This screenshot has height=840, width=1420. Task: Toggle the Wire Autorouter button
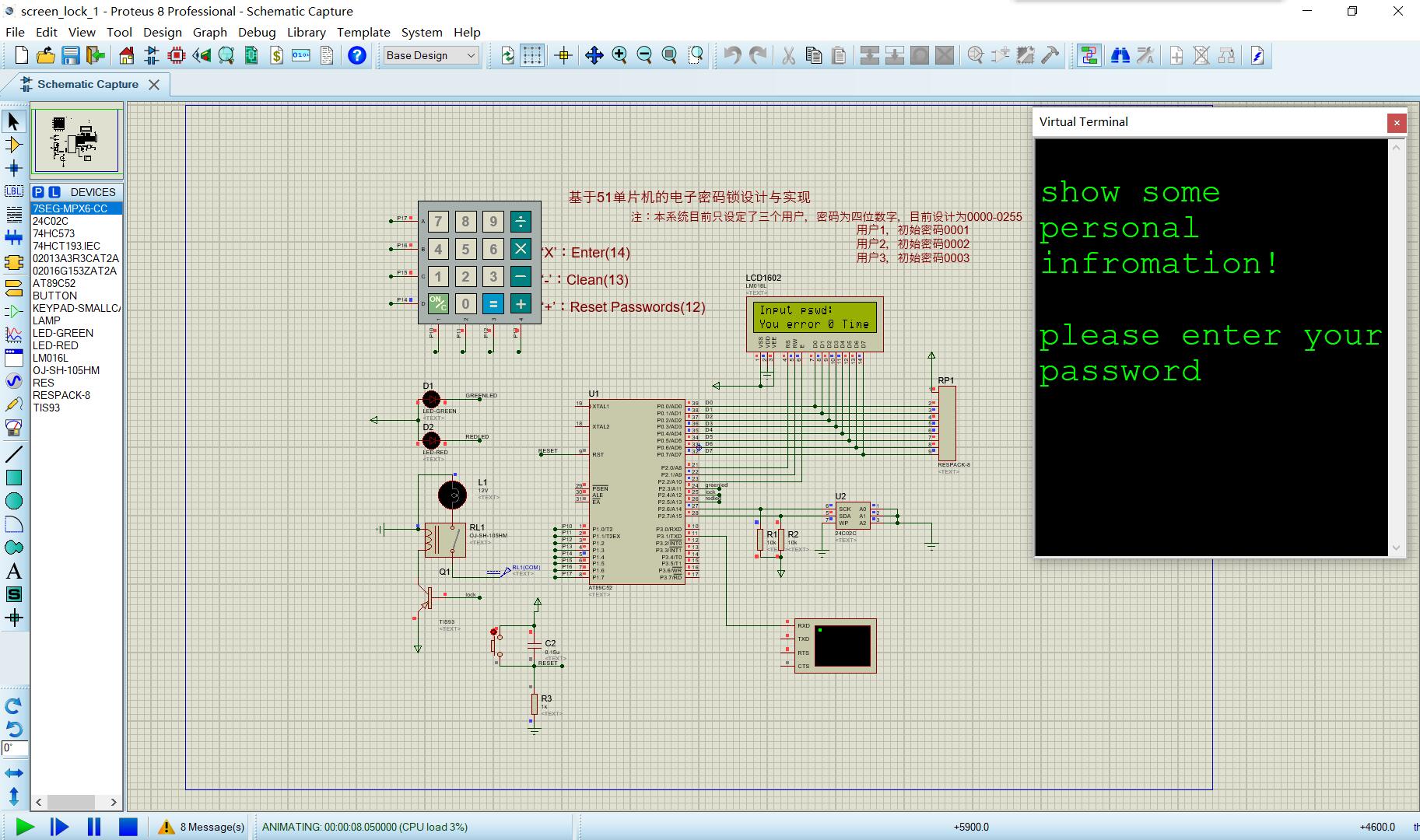(x=1089, y=55)
